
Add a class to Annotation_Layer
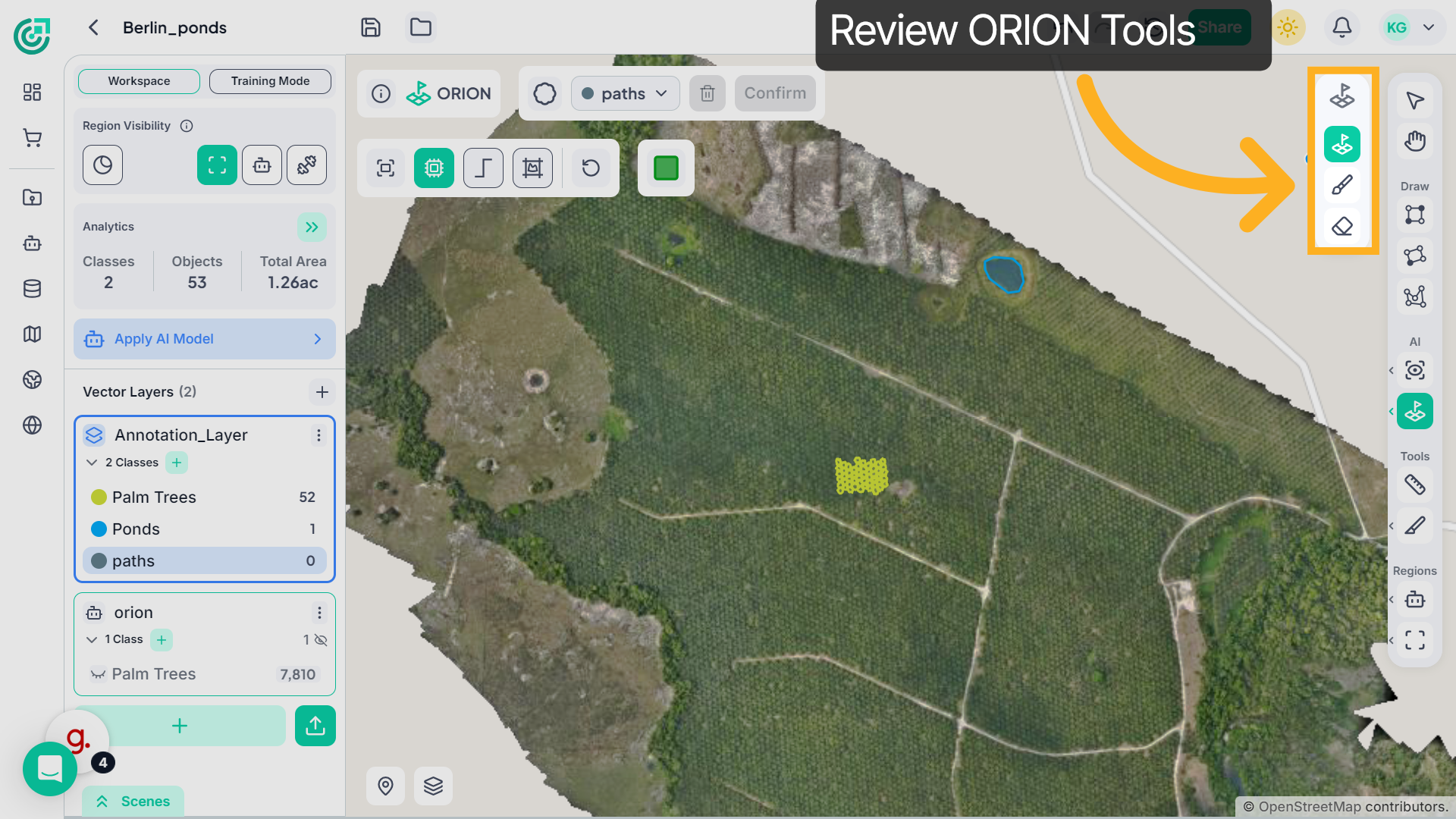[177, 463]
